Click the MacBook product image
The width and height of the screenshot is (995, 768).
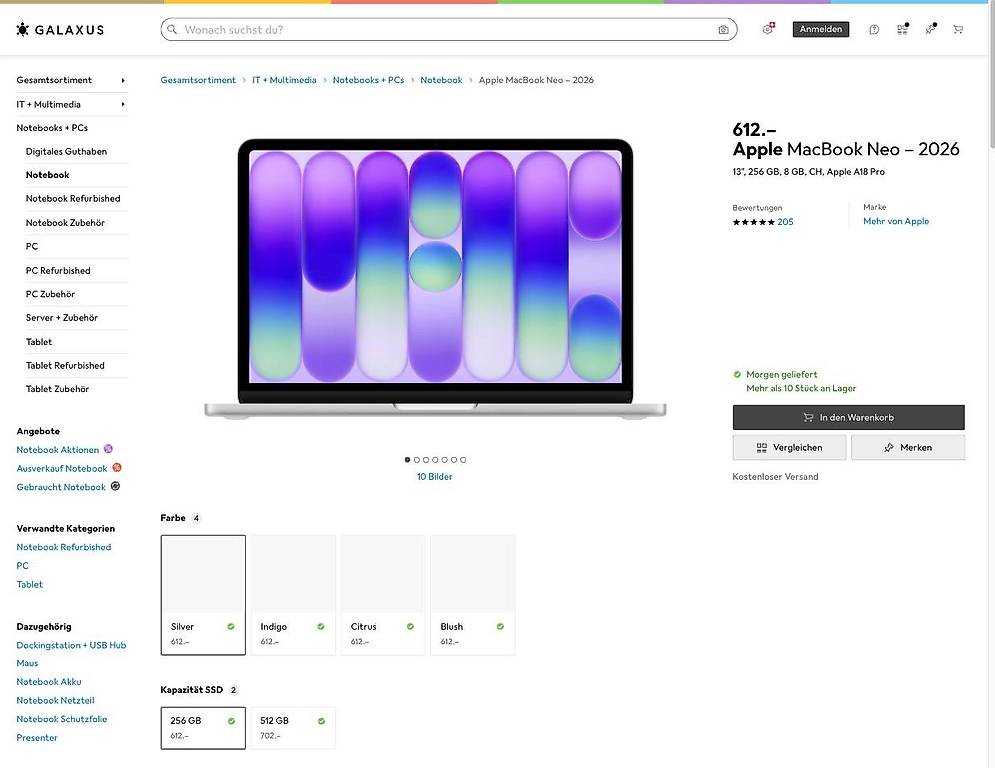click(x=435, y=279)
